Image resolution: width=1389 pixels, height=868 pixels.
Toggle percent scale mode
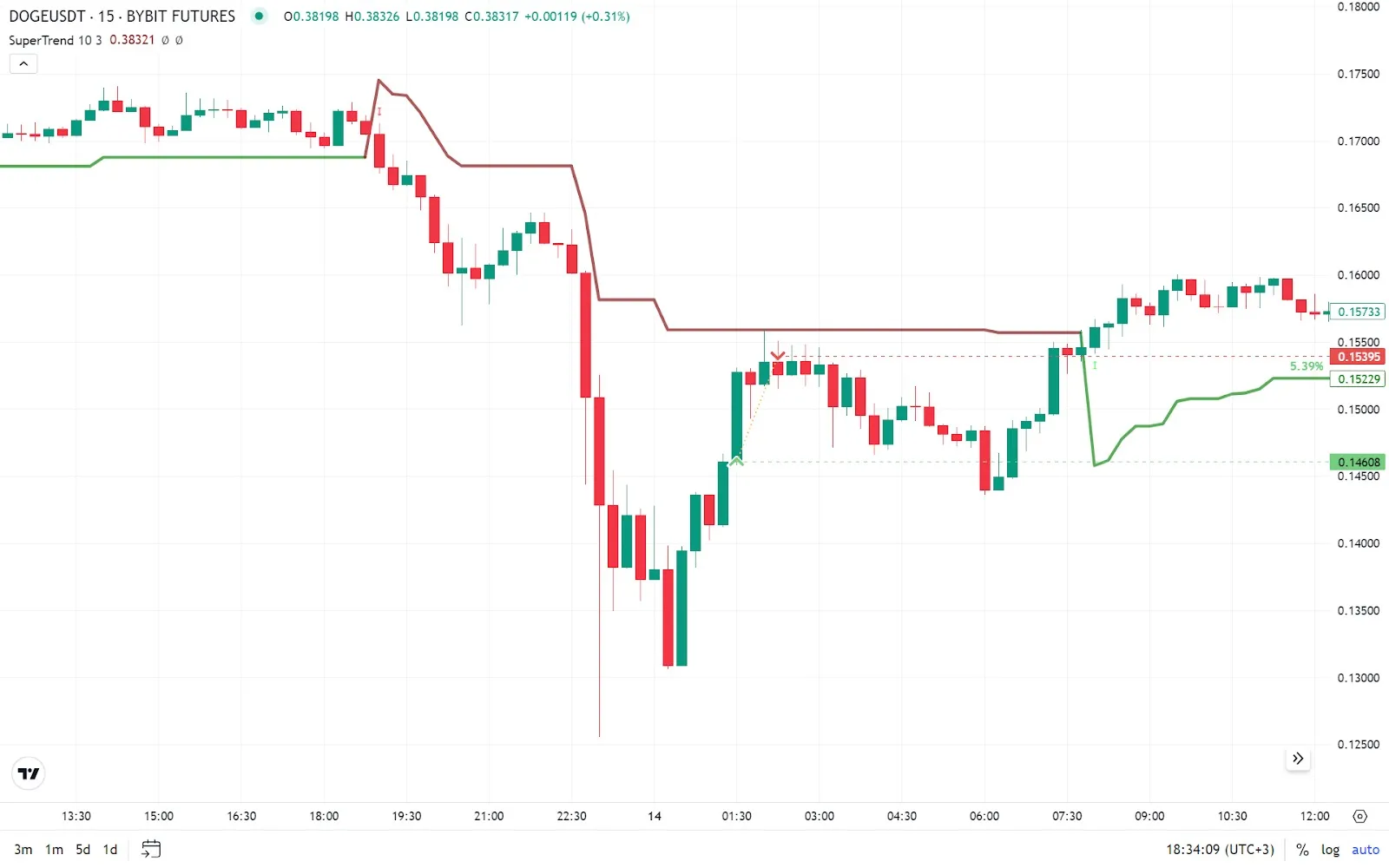pos(1302,850)
